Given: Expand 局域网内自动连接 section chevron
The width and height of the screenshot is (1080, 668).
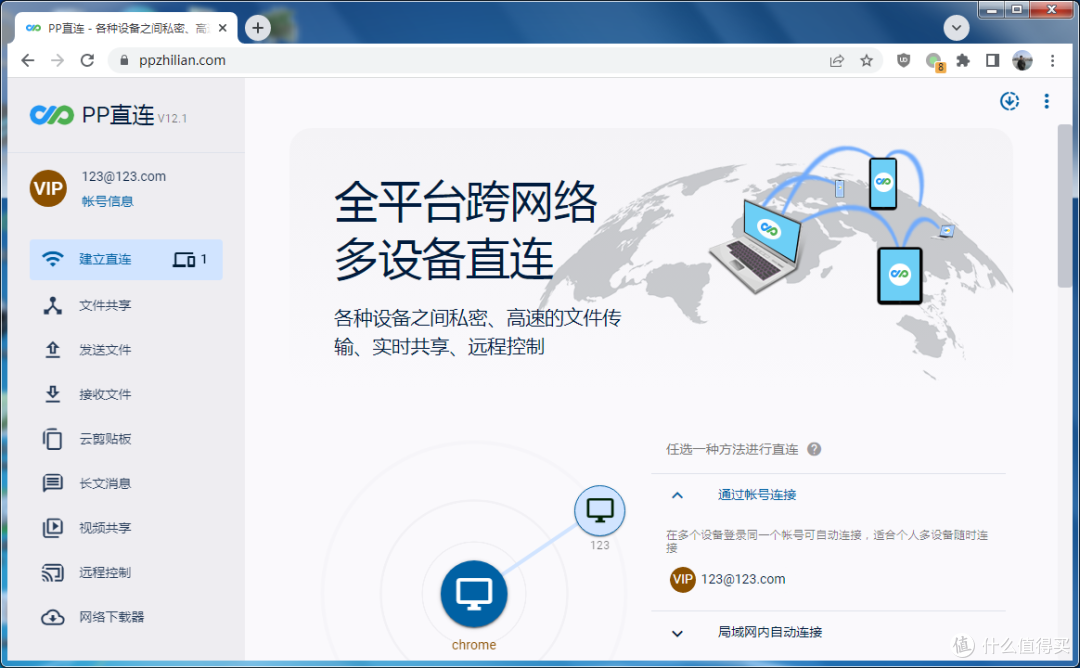Looking at the screenshot, I should tap(677, 633).
